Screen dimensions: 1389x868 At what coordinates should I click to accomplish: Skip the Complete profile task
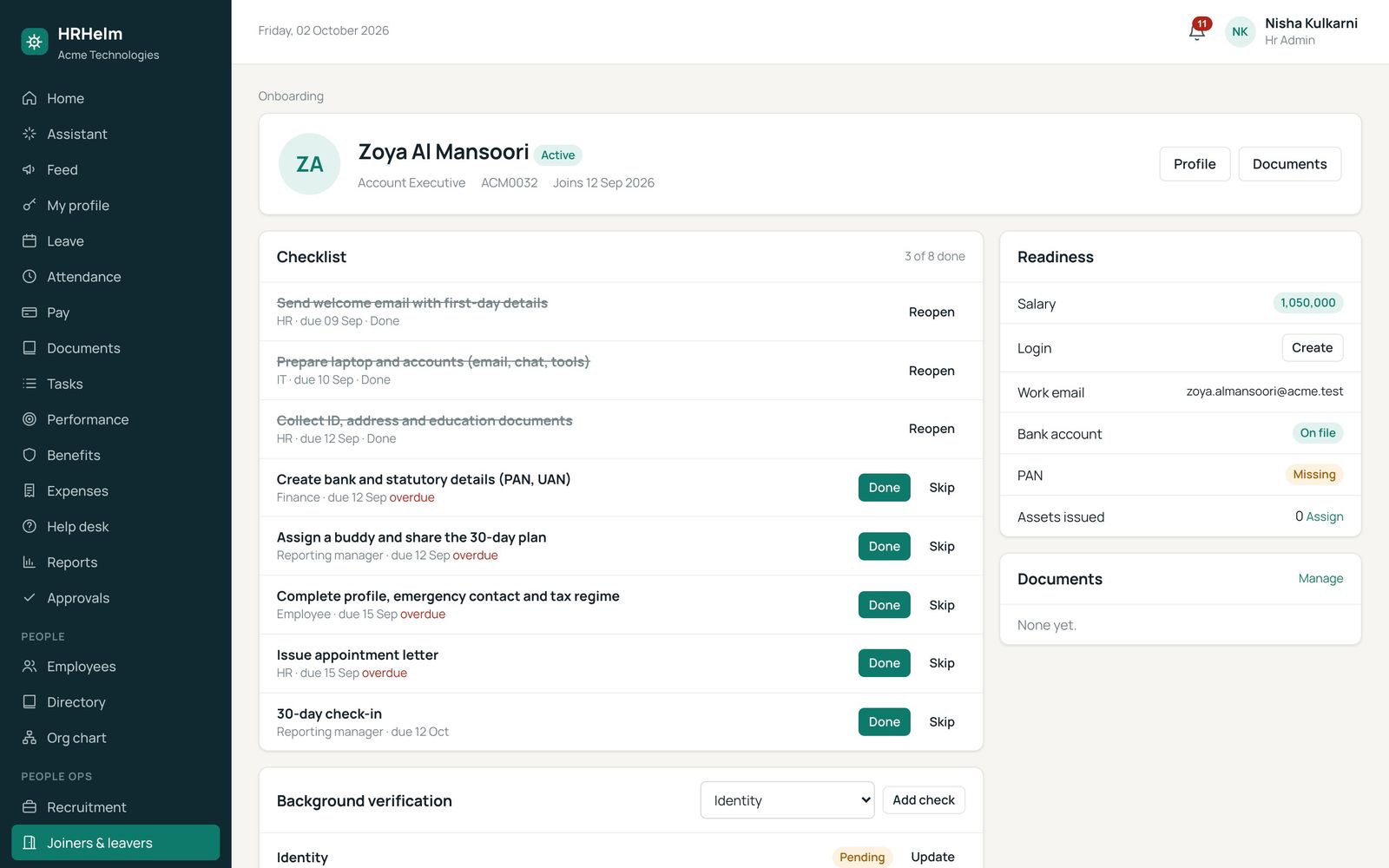point(942,605)
